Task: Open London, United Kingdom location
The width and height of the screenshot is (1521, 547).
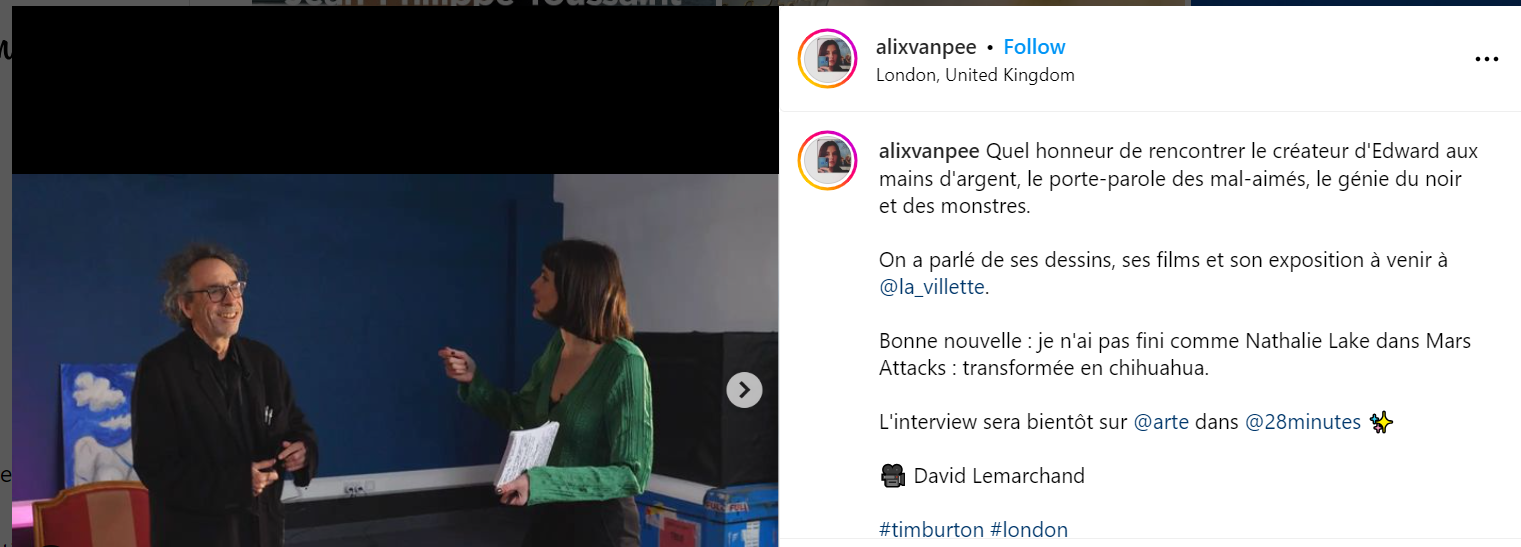Action: pyautogui.click(x=975, y=75)
